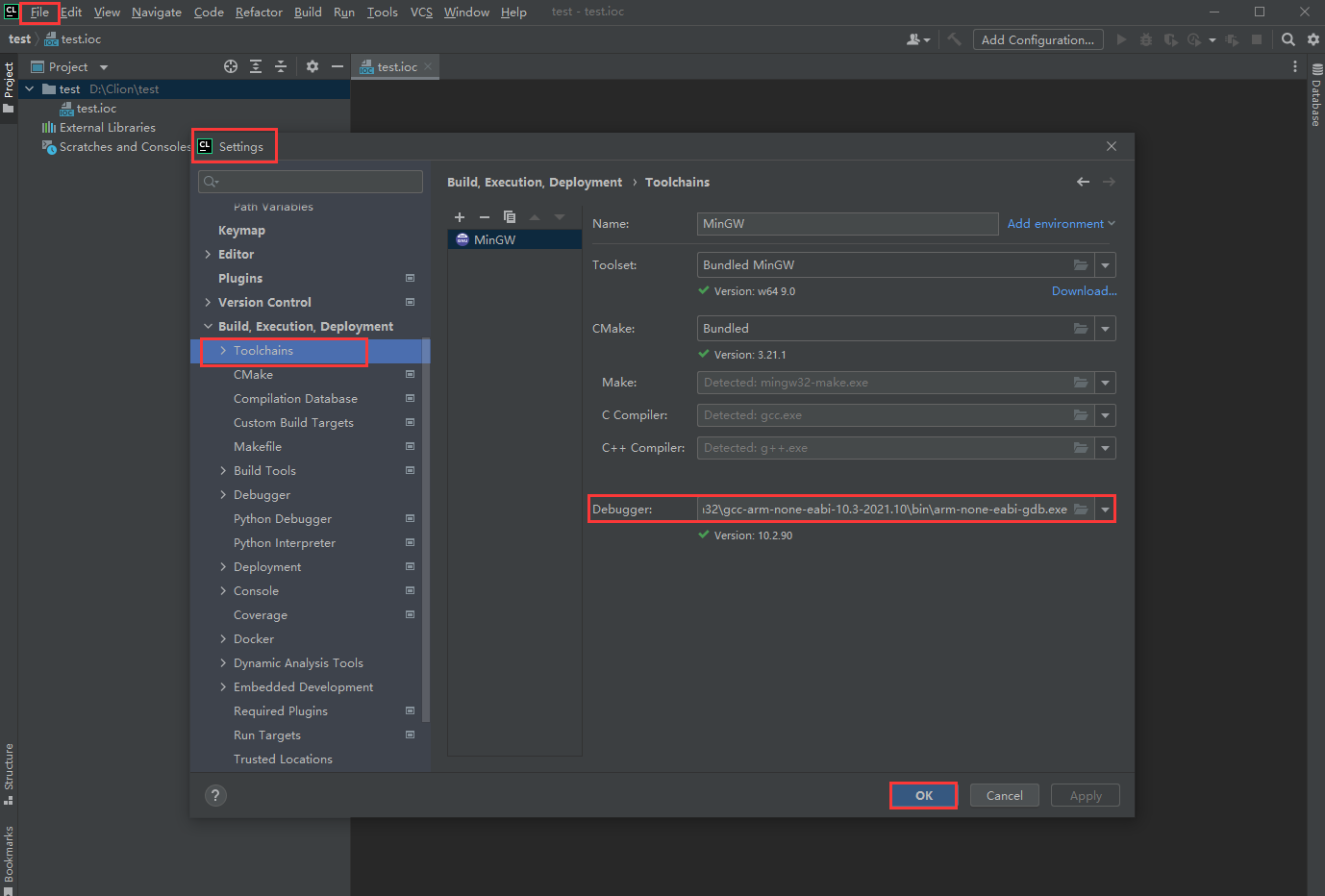
Task: Open editor tab options menu
Action: pyautogui.click(x=1295, y=66)
